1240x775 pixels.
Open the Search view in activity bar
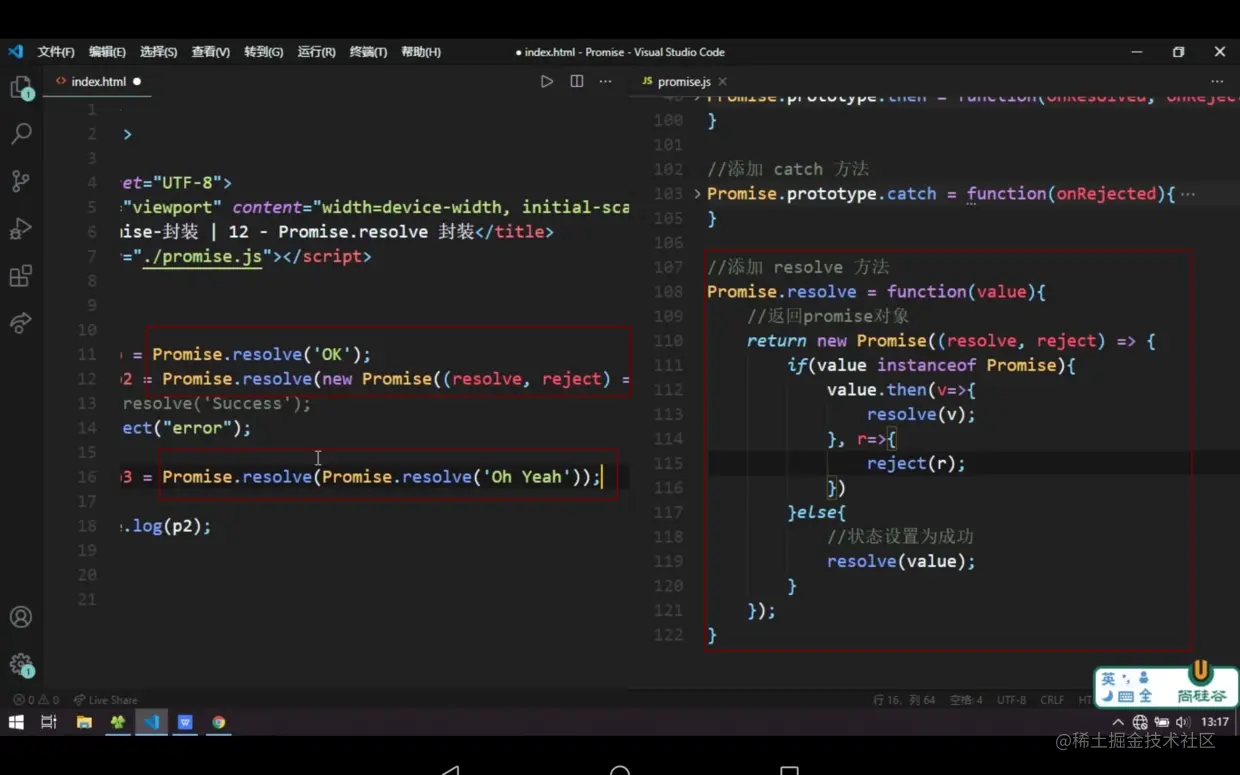coord(21,133)
